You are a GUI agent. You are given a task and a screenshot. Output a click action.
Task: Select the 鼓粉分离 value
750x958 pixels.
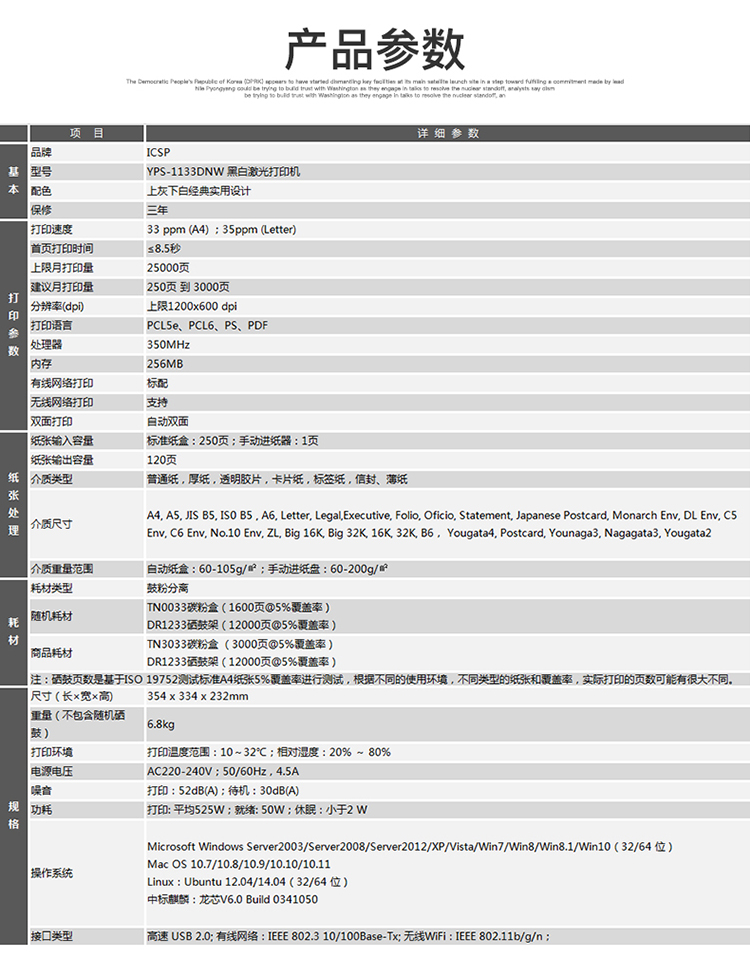[167, 588]
